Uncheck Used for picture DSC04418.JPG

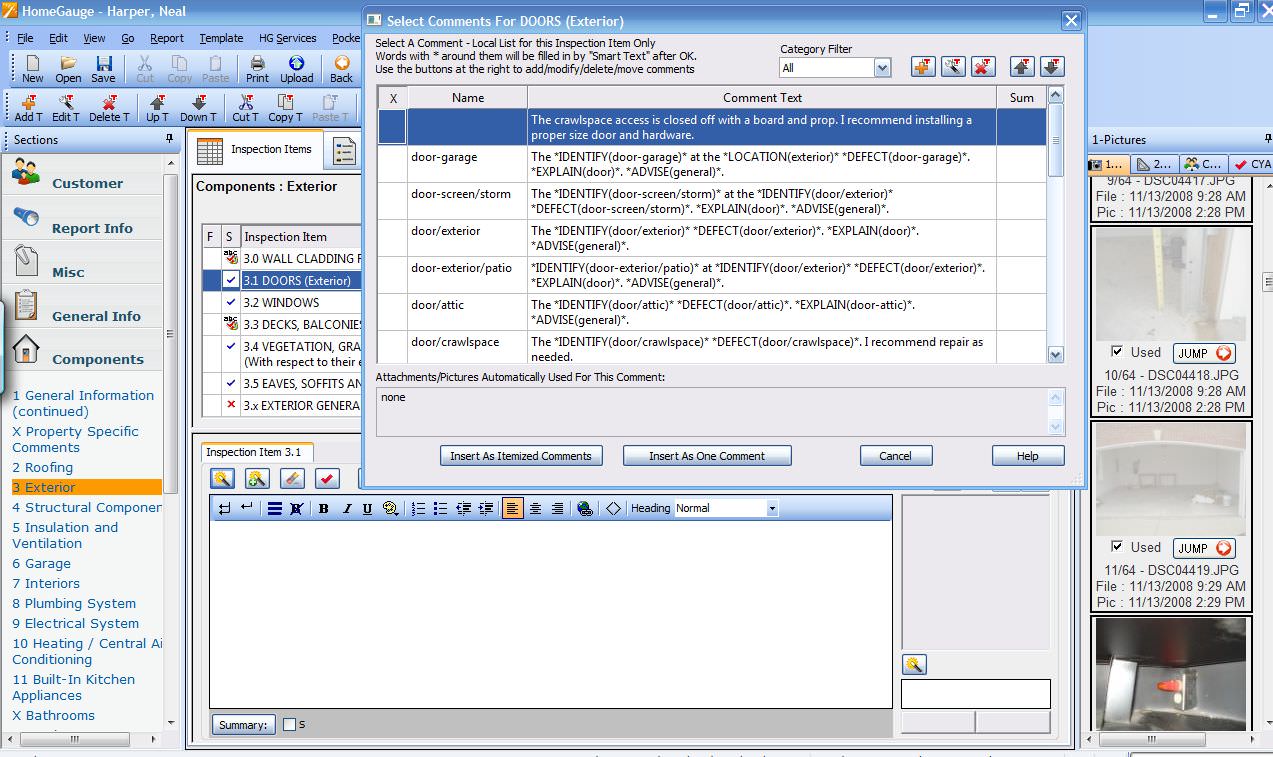click(1116, 353)
